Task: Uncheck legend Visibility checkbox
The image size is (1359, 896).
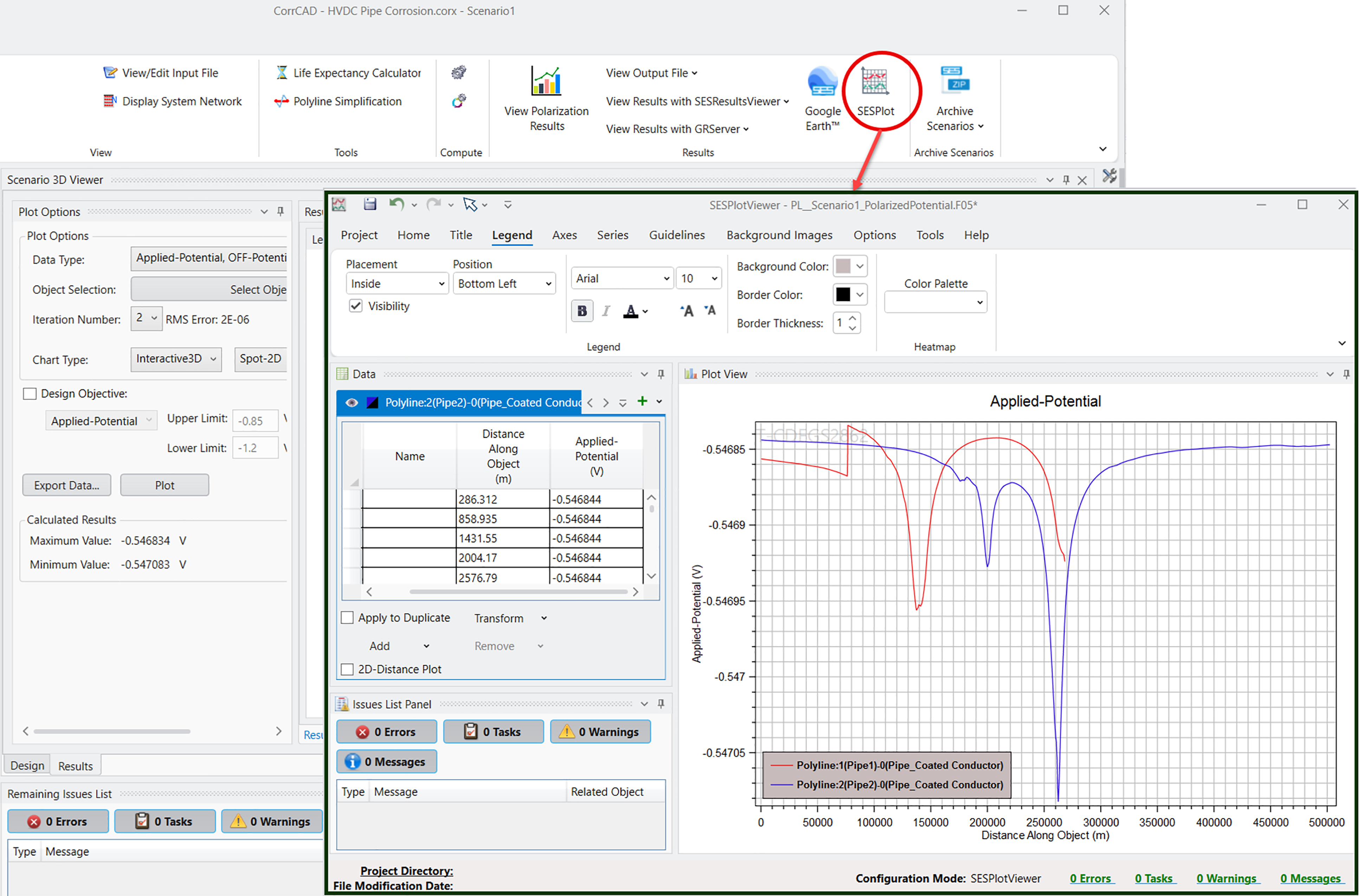Action: [356, 306]
